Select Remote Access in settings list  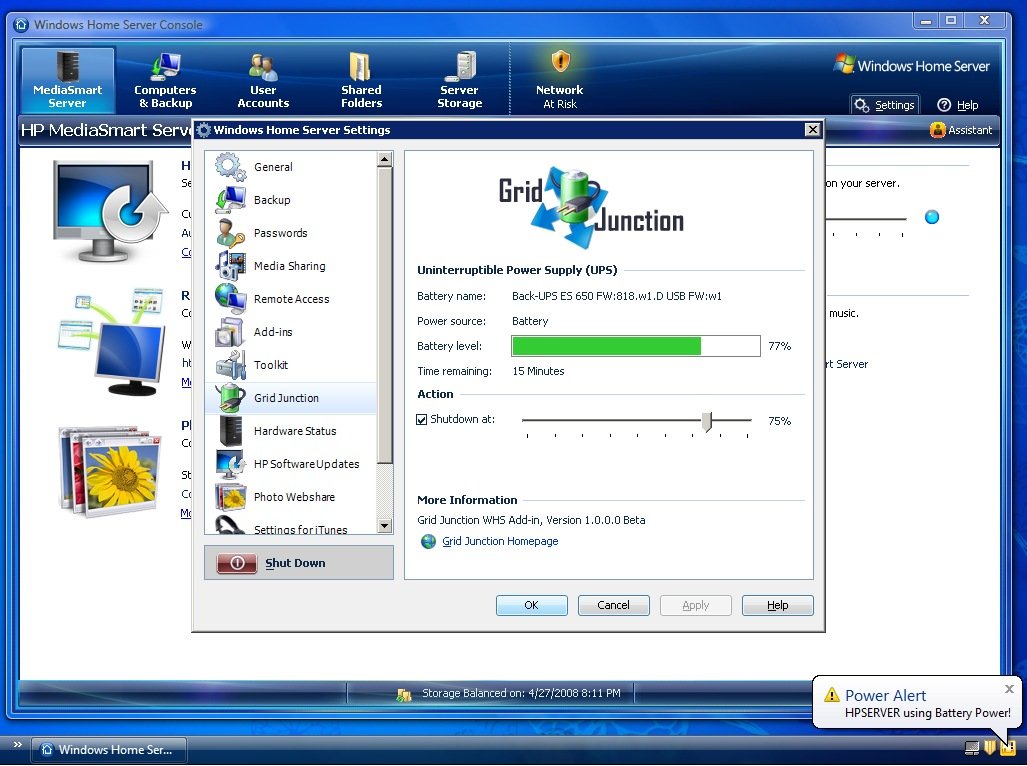[291, 299]
